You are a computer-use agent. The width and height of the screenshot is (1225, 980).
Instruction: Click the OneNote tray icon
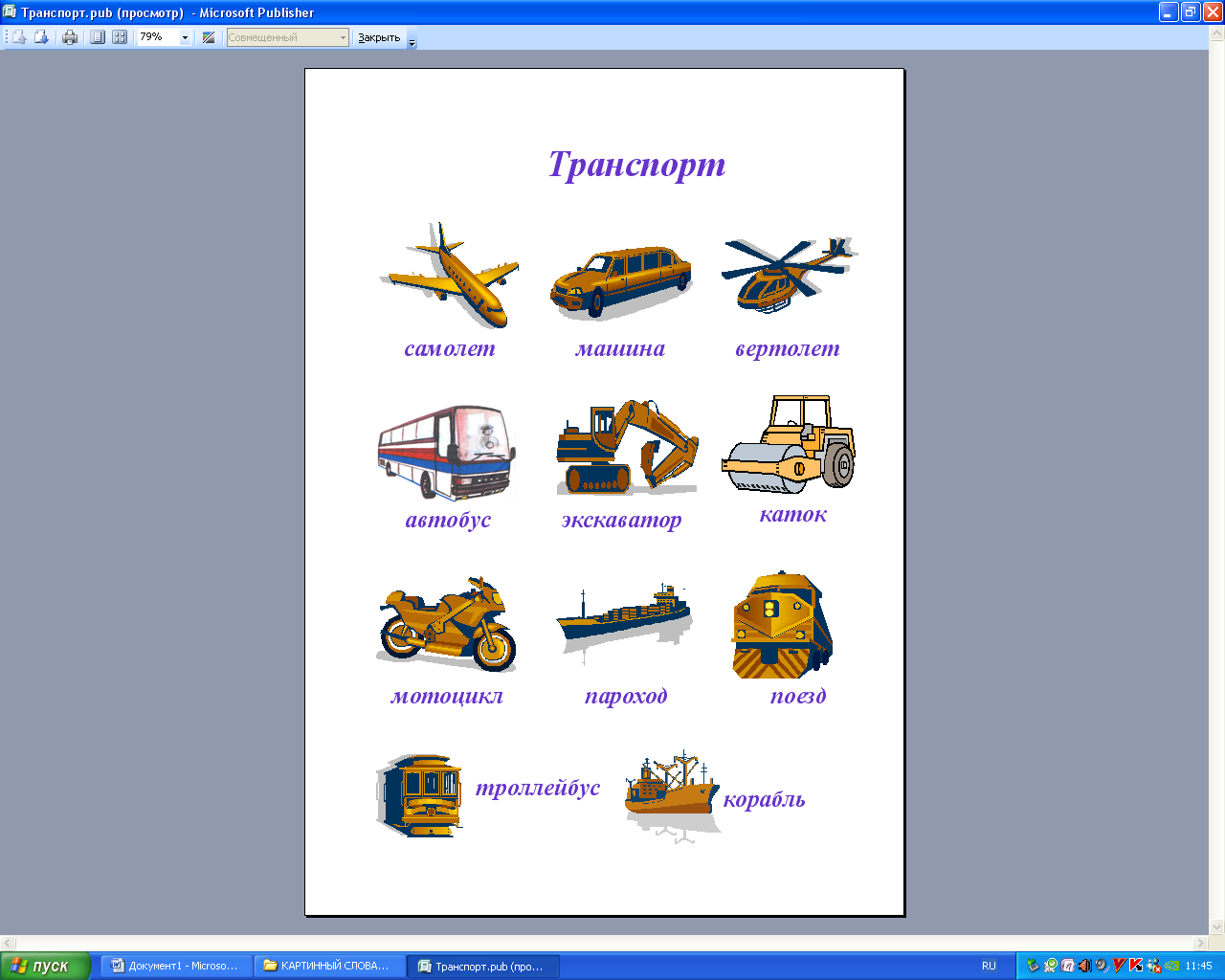[1067, 966]
